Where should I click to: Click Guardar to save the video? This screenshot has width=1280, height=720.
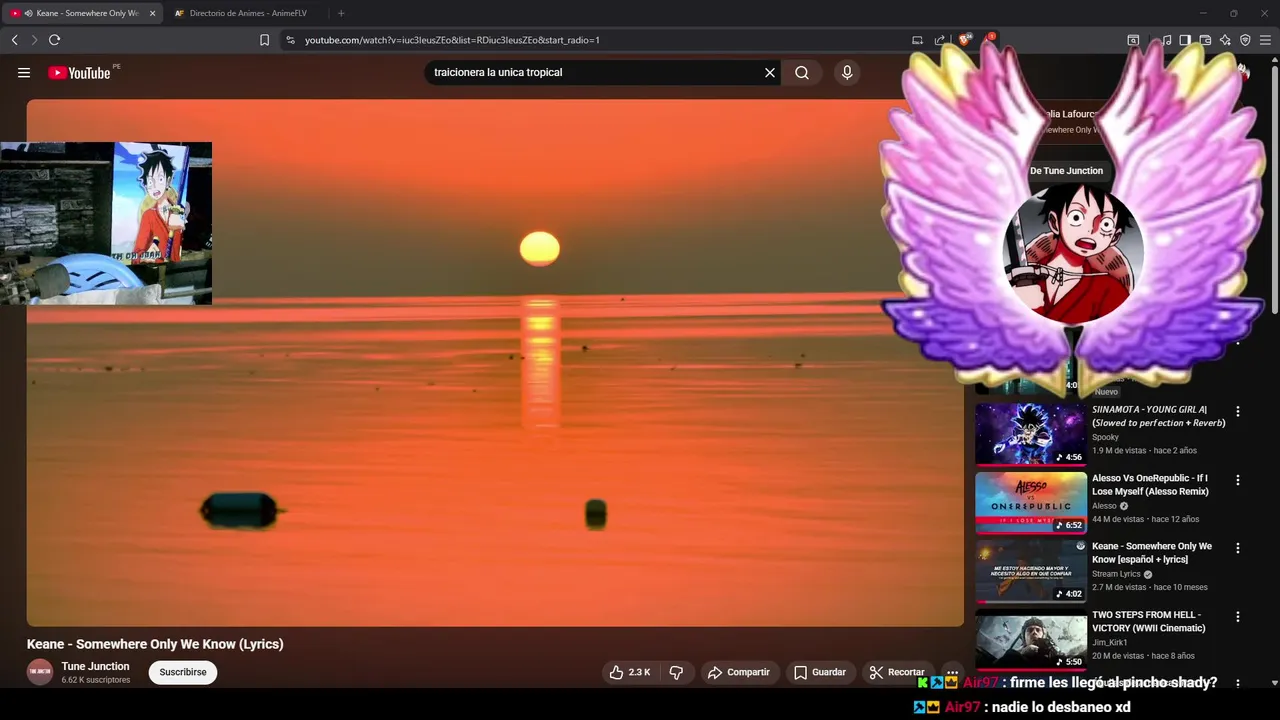[820, 672]
